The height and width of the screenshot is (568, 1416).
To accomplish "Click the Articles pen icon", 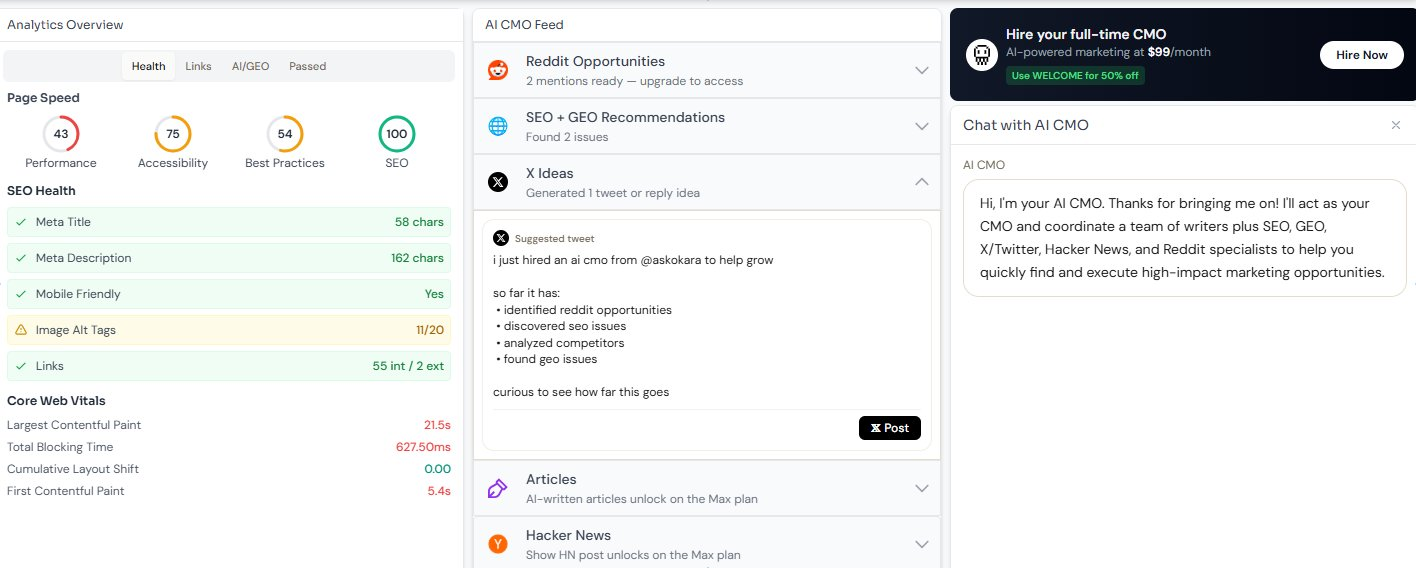I will click(498, 488).
